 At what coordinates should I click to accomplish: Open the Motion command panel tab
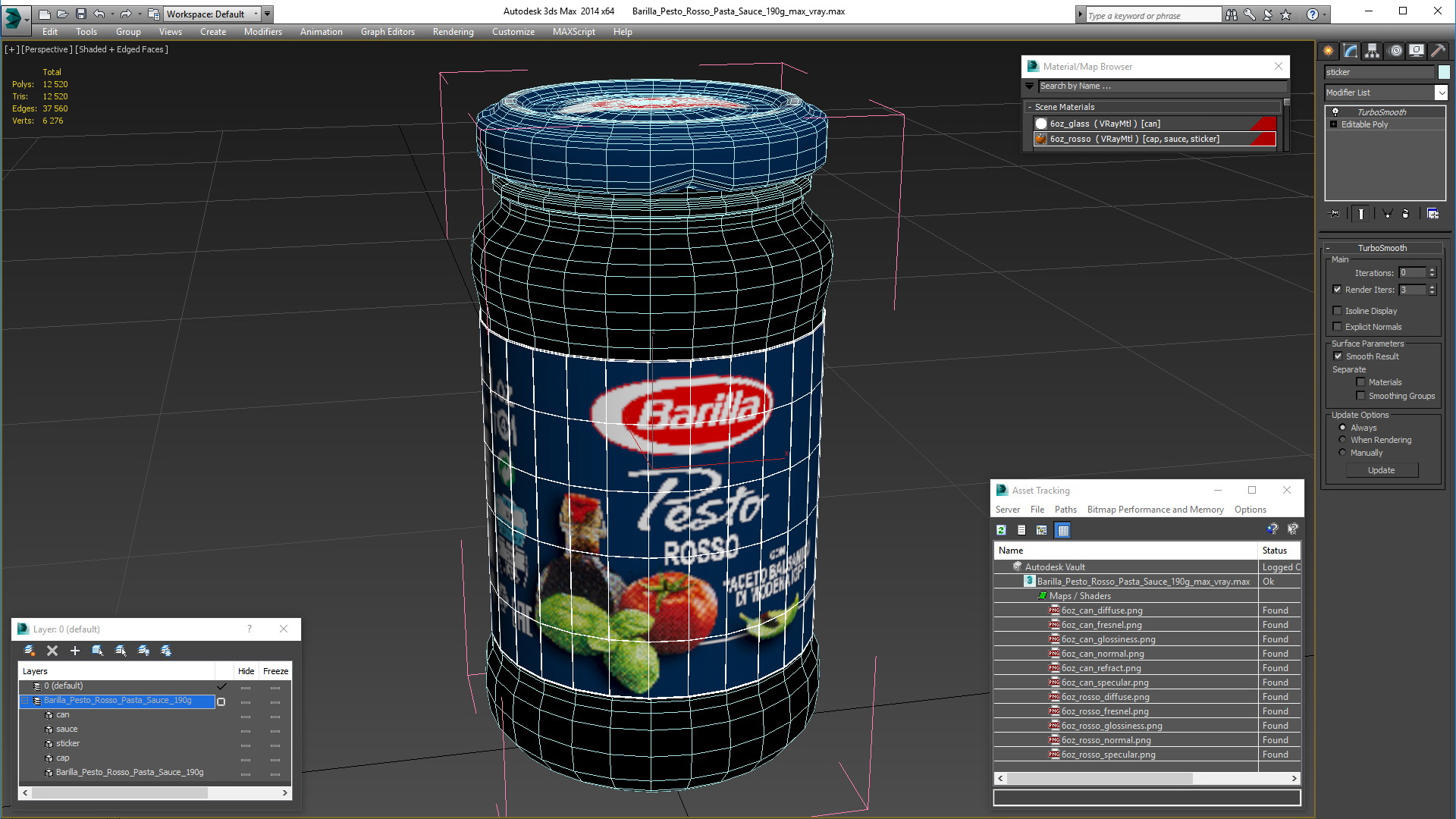coord(1395,51)
